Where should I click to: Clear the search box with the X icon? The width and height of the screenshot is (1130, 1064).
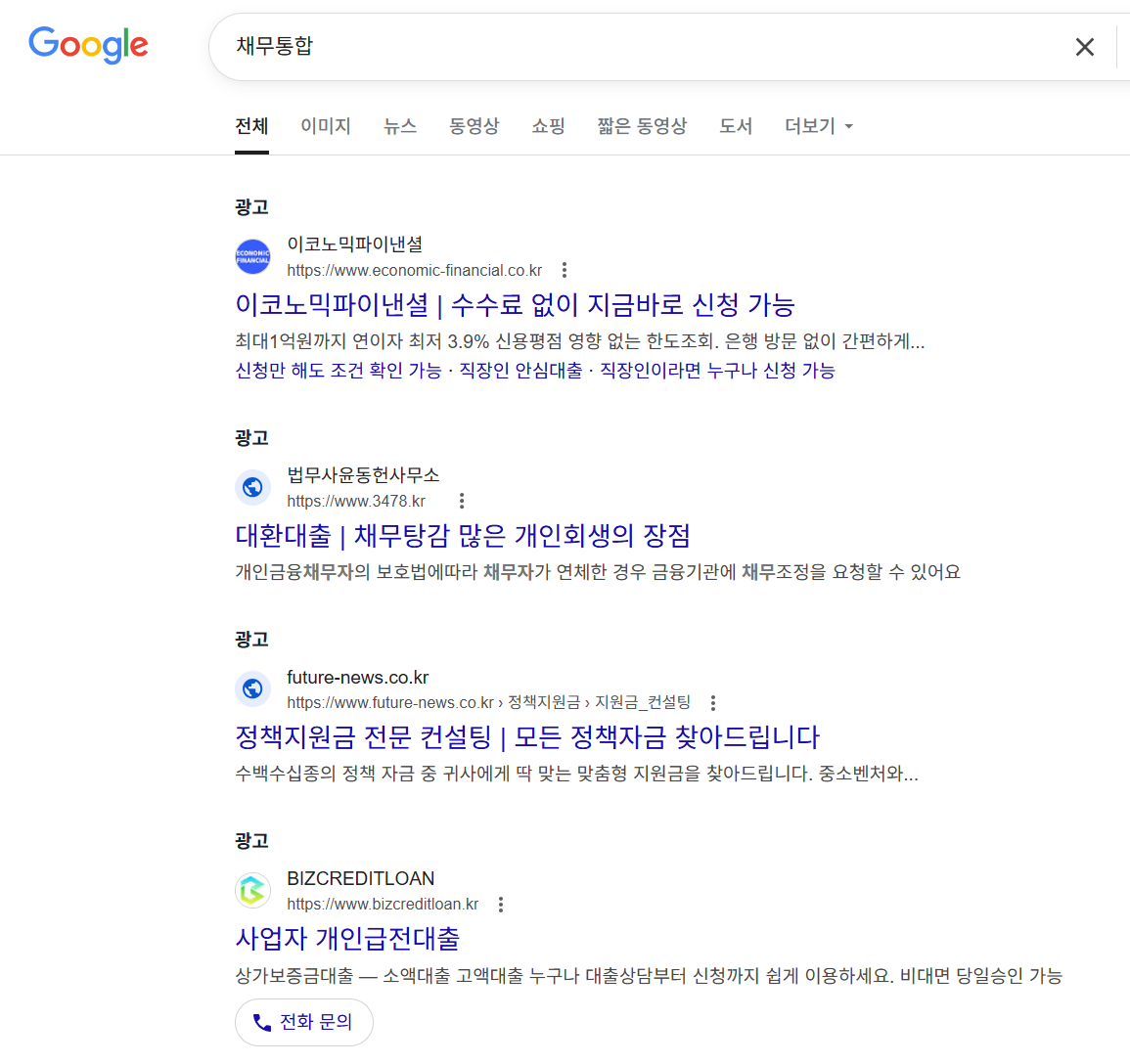point(1085,47)
